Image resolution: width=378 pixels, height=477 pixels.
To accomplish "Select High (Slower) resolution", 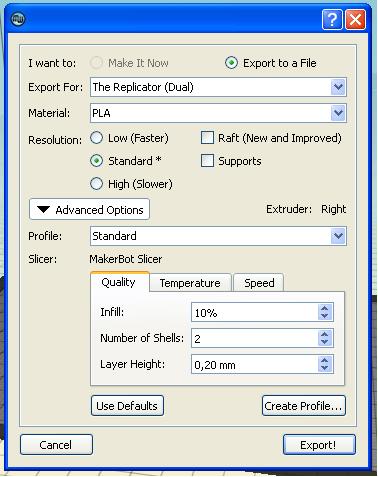I will tap(96, 184).
